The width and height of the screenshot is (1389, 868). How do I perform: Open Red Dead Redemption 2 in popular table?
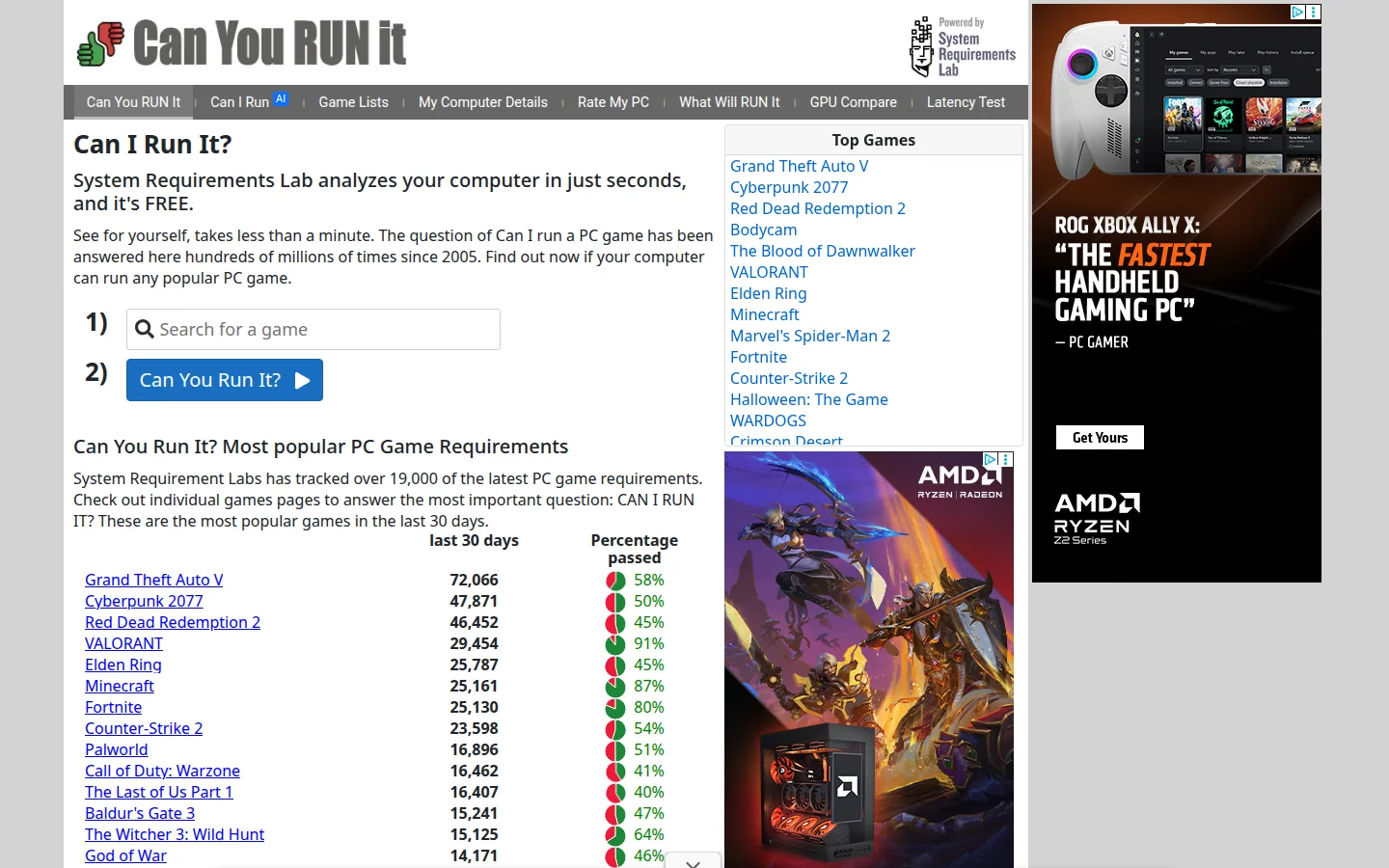[x=173, y=622]
